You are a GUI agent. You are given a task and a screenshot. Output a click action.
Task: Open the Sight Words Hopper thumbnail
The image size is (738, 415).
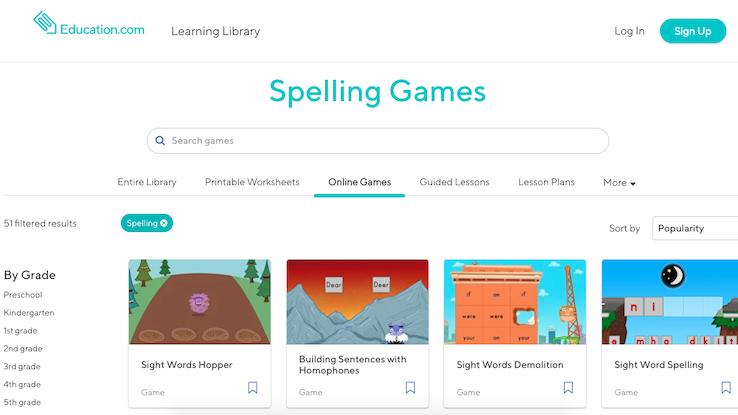pos(200,302)
